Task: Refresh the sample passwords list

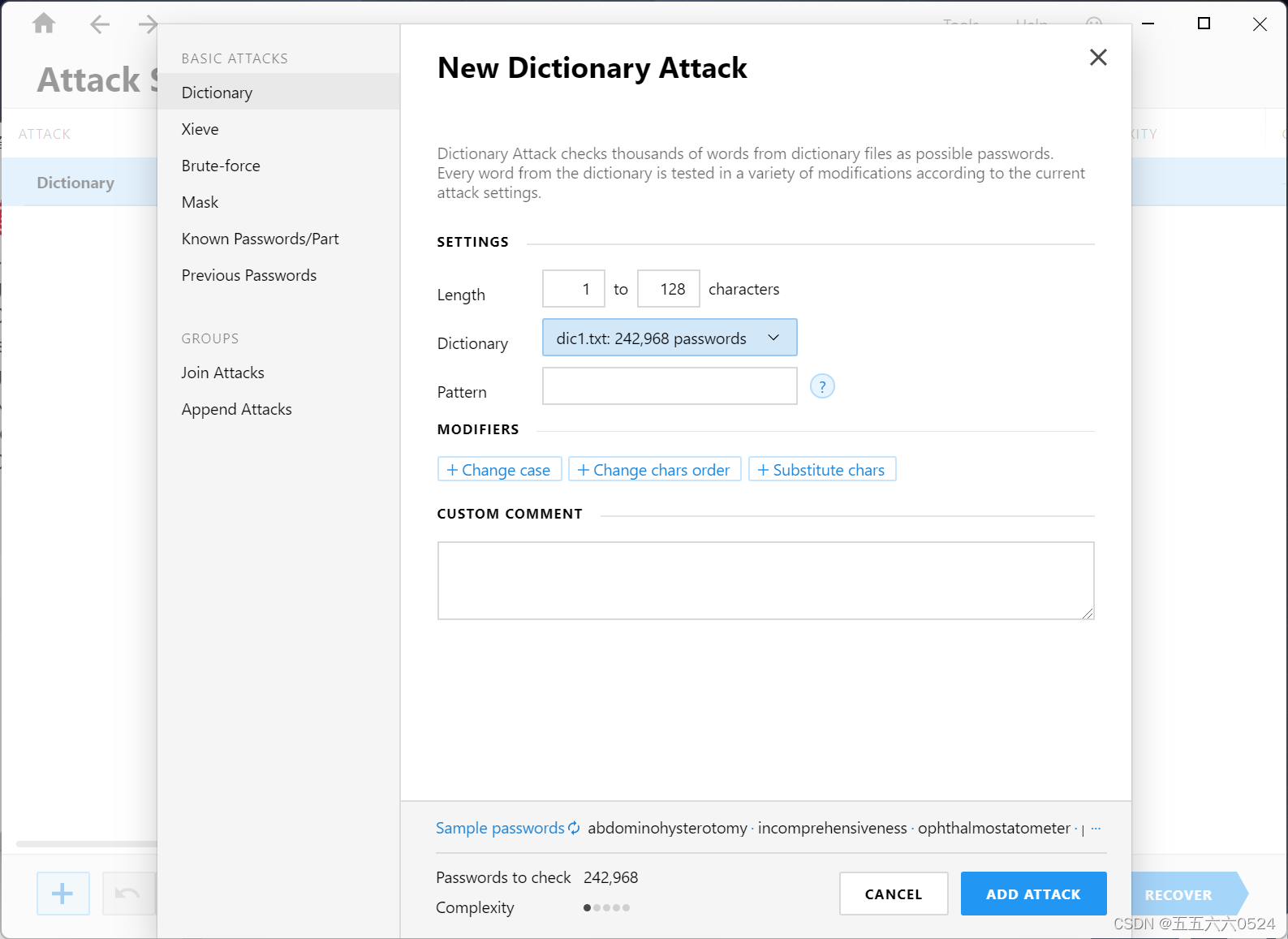Action: click(574, 828)
